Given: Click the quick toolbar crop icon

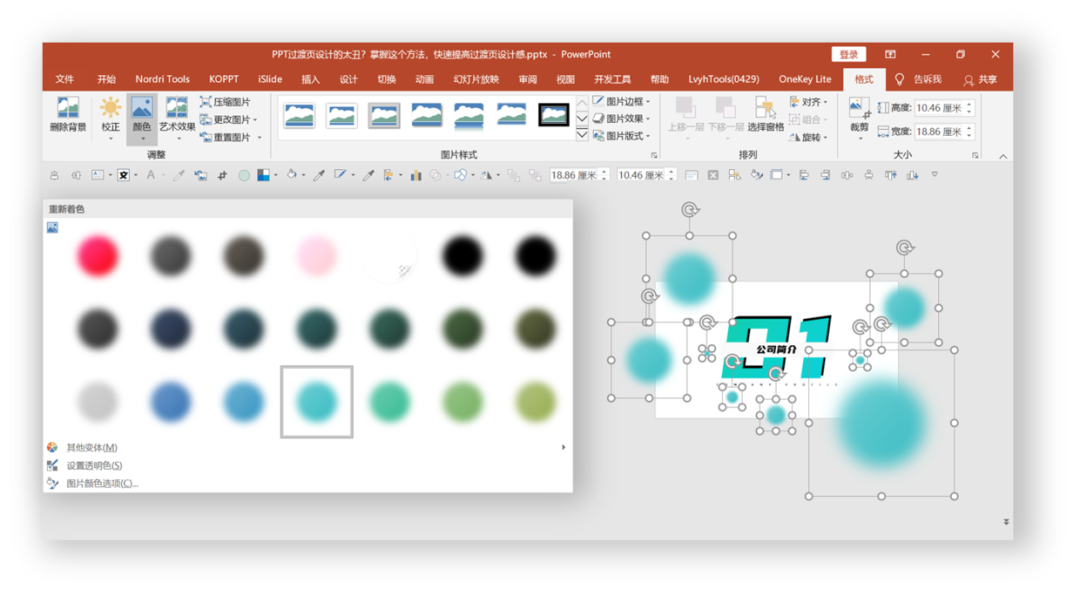Looking at the screenshot, I should [x=222, y=176].
